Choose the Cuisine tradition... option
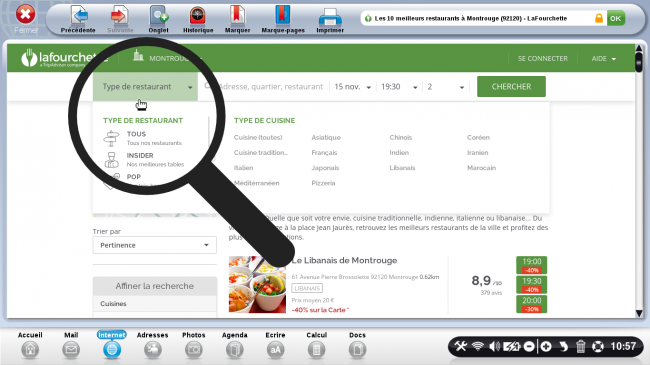This screenshot has width=650, height=365. (x=260, y=153)
